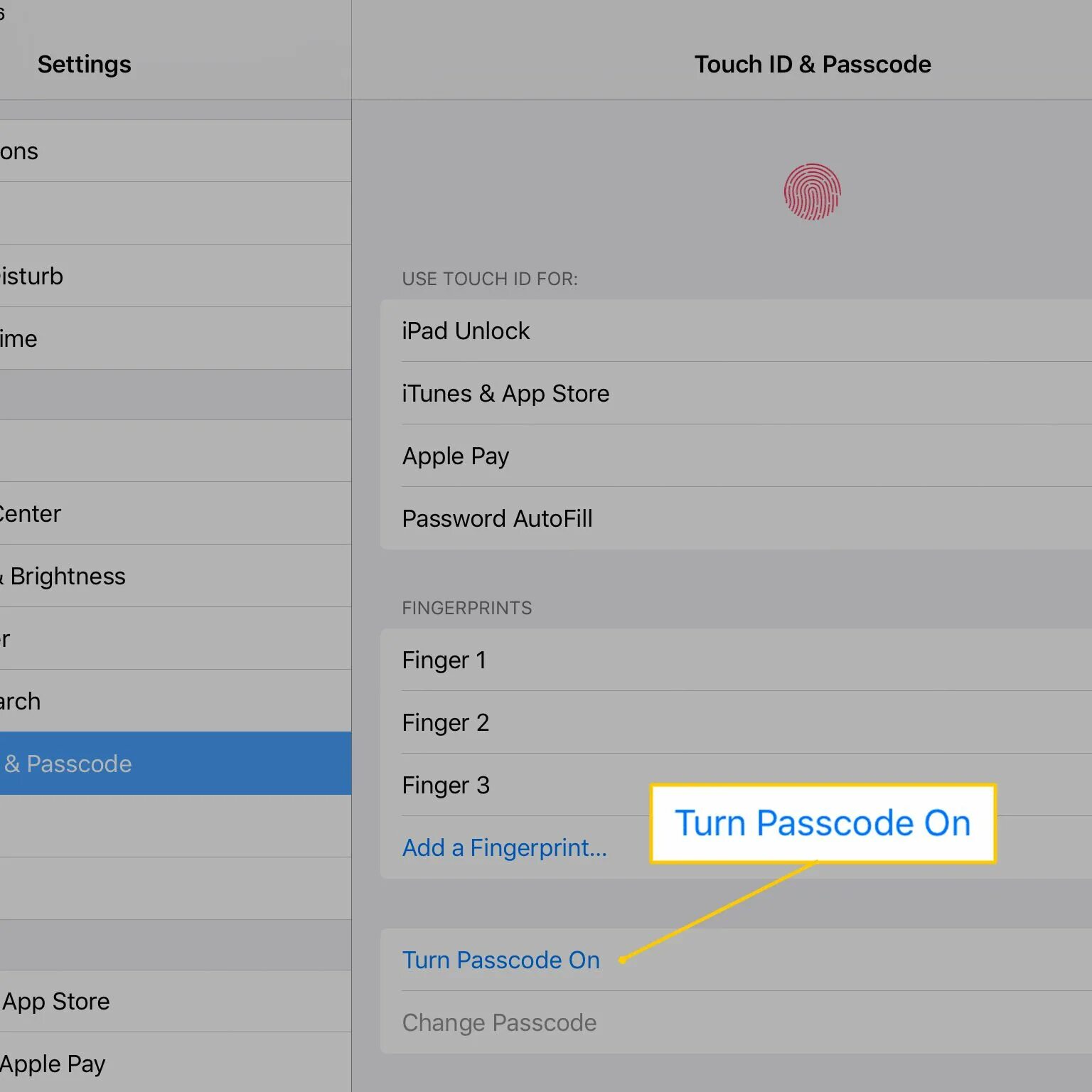Open Do Not Disturb in sidebar
The image size is (1092, 1092).
pos(33,276)
